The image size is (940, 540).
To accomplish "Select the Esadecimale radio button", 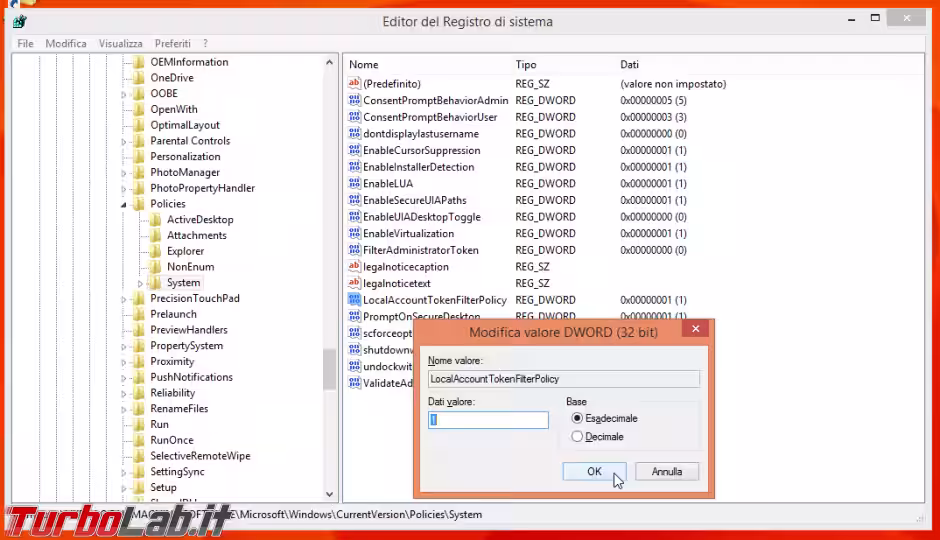I will click(577, 418).
